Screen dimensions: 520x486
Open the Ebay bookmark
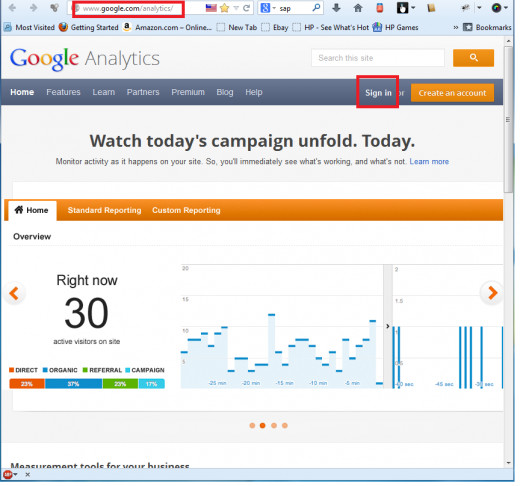point(275,27)
